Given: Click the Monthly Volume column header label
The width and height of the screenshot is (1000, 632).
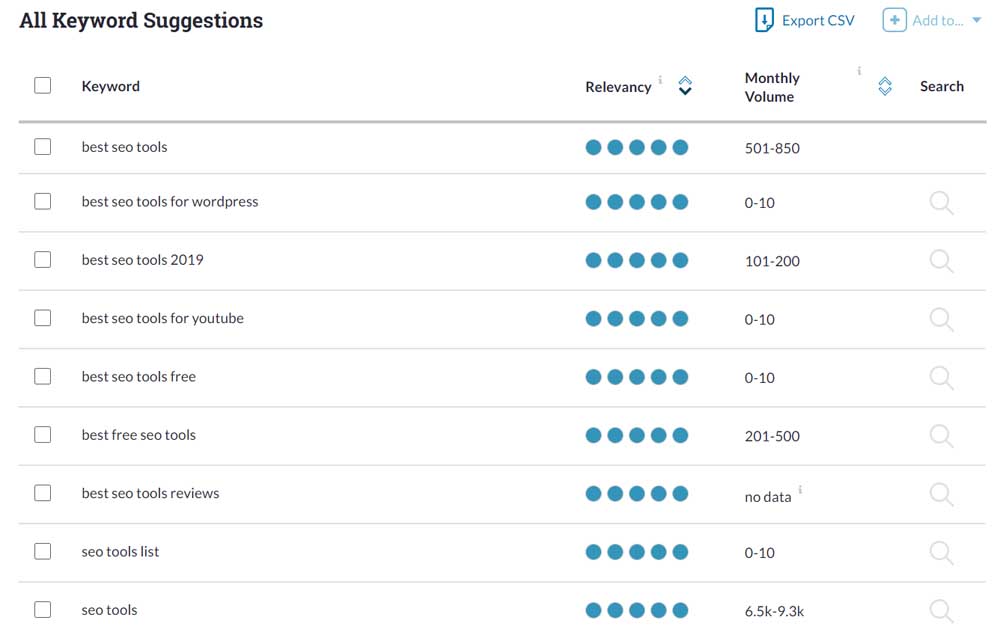Looking at the screenshot, I should pos(772,87).
